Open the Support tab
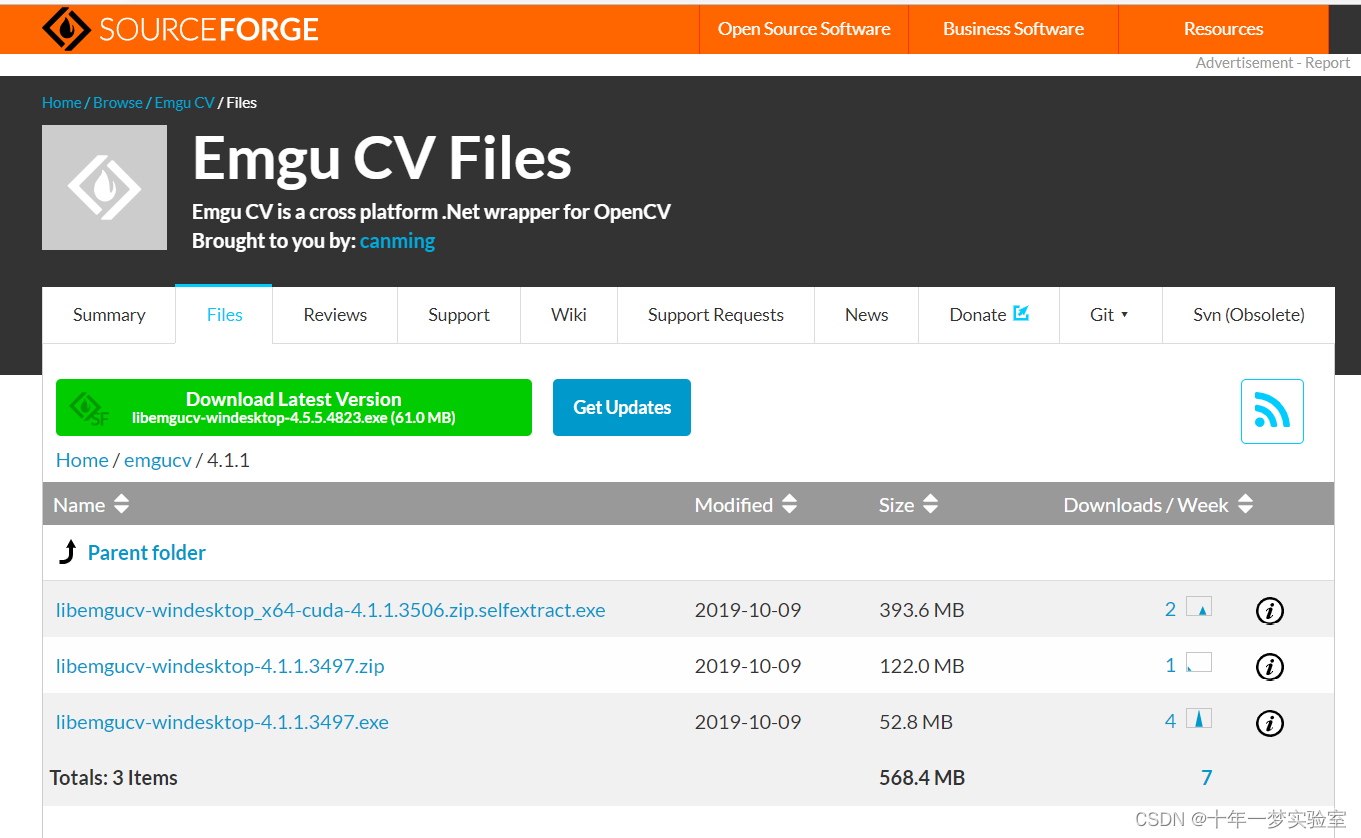 [x=459, y=315]
